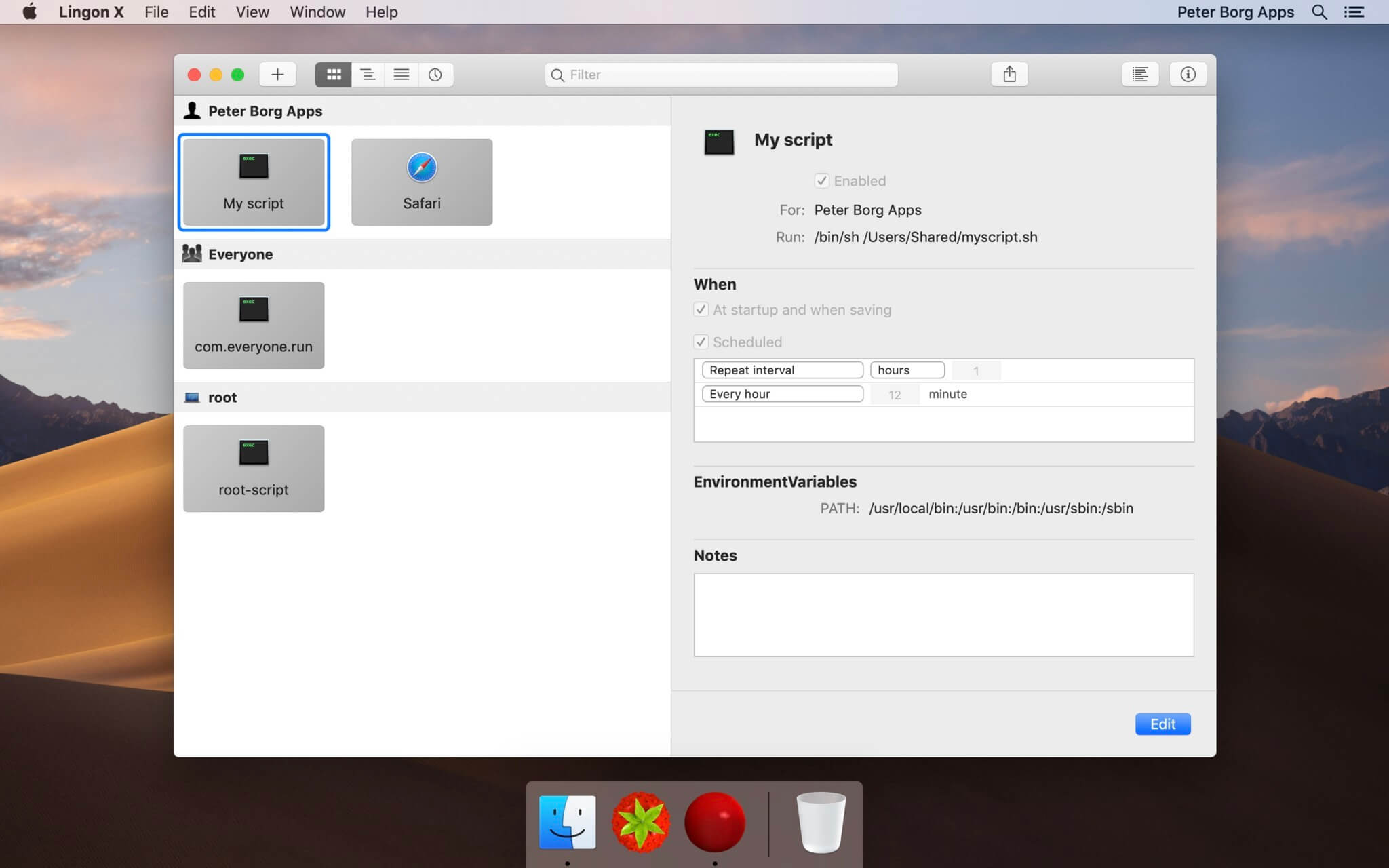Open the View menu
Viewport: 1389px width, 868px height.
252,12
